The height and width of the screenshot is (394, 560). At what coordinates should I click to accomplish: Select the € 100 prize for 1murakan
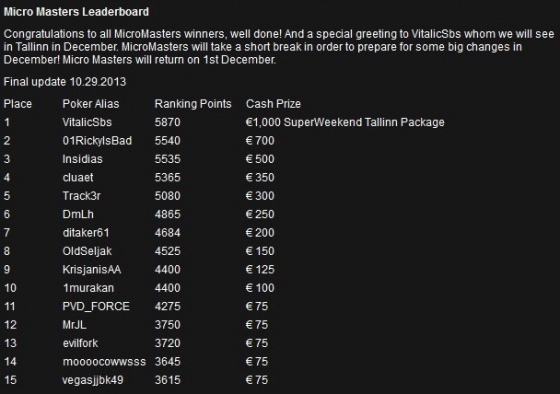[260, 288]
